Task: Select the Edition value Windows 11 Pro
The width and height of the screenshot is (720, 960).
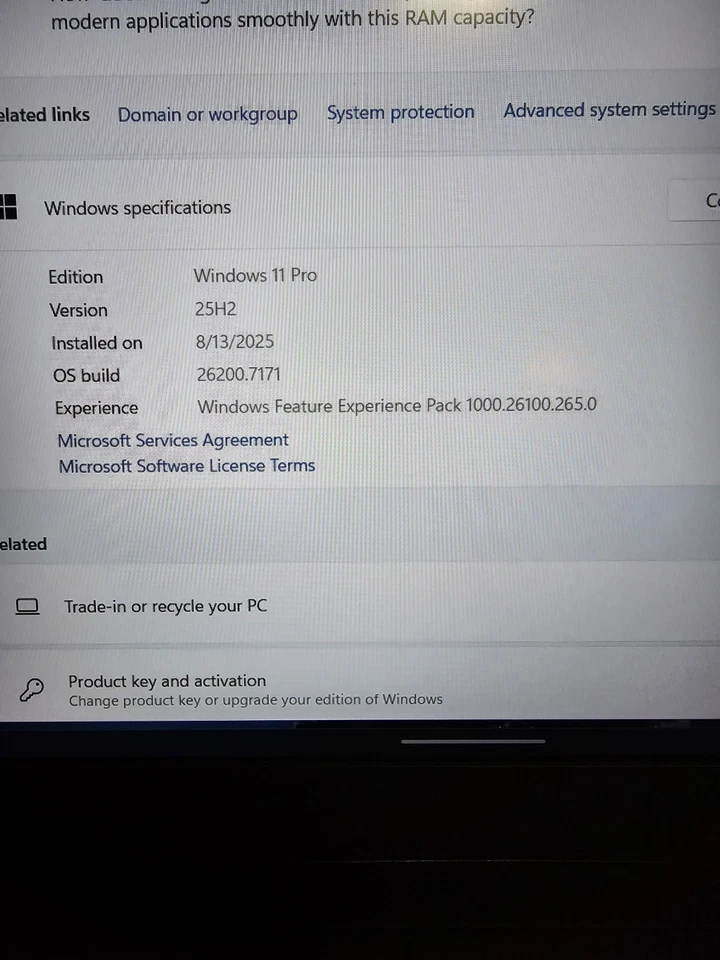Action: (255, 276)
